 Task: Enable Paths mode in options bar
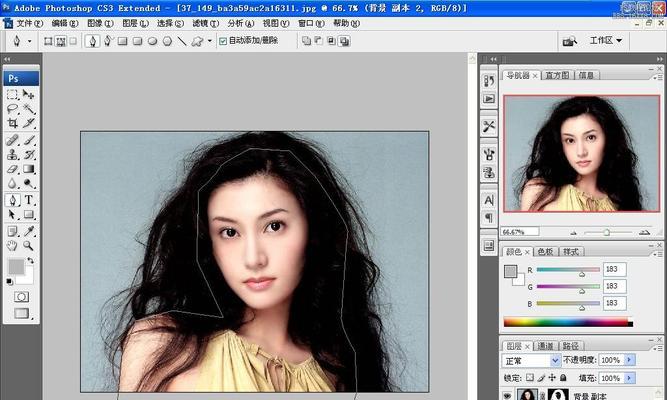(x=61, y=41)
